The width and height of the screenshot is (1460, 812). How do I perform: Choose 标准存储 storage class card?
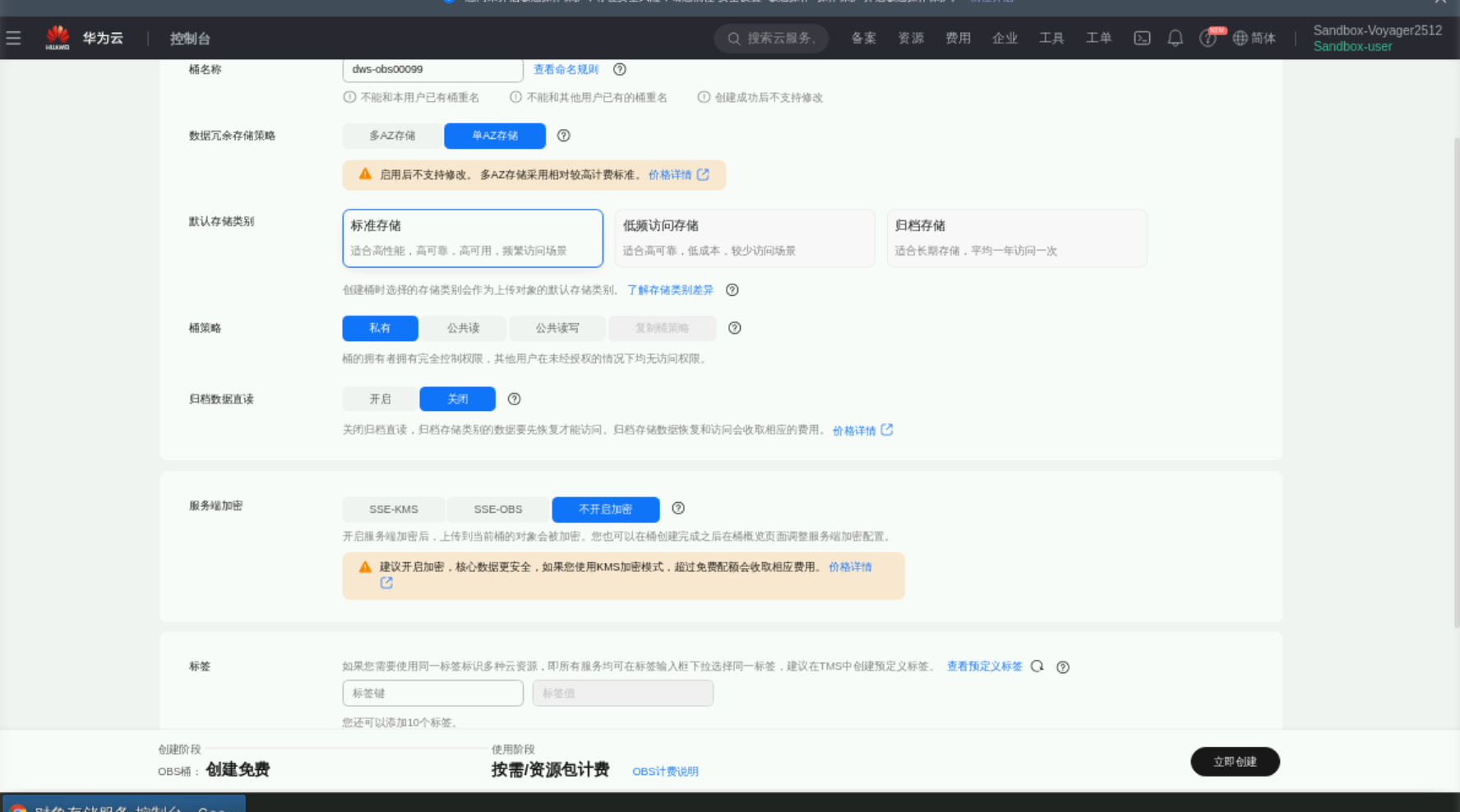473,238
